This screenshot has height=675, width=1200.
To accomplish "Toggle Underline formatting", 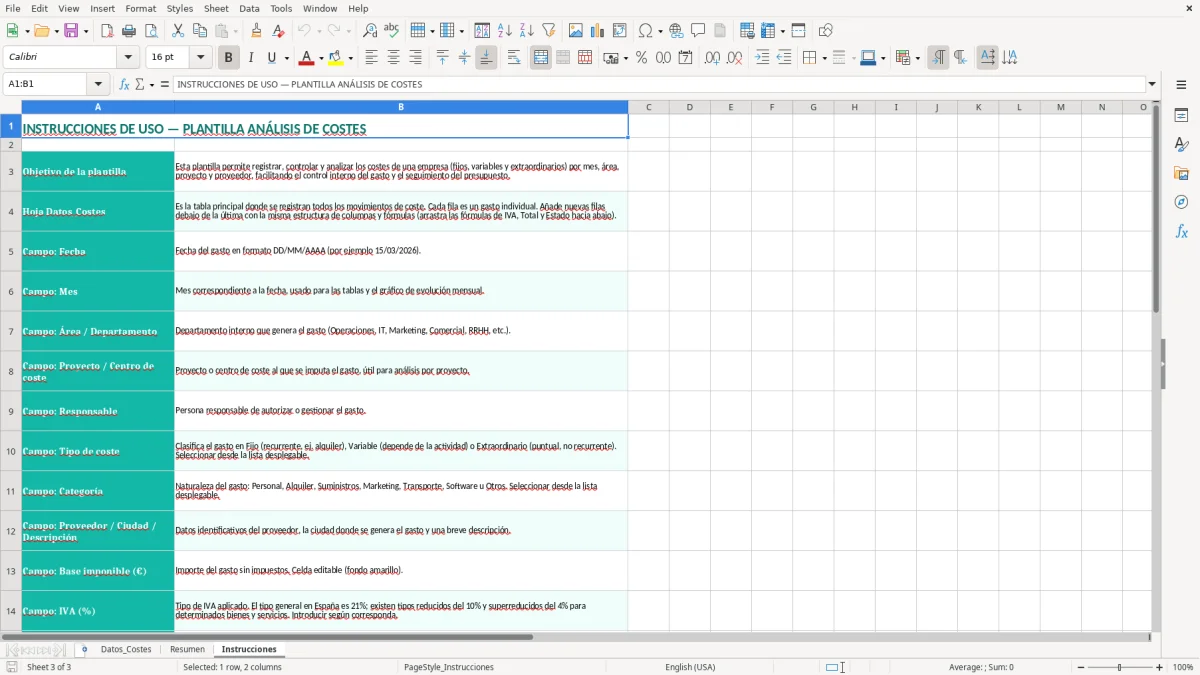I will click(x=272, y=58).
